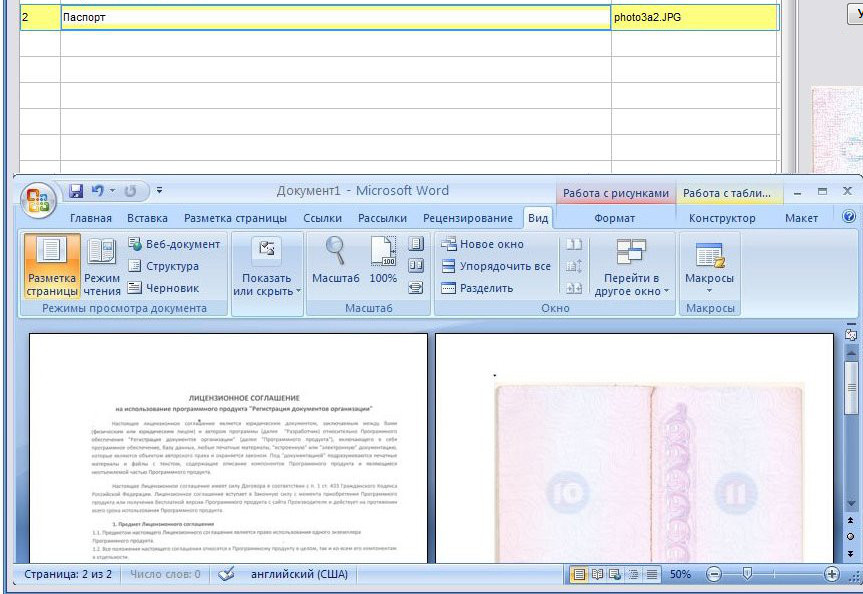Switch to Черновик draft view
This screenshot has width=863, height=594.
coord(163,288)
